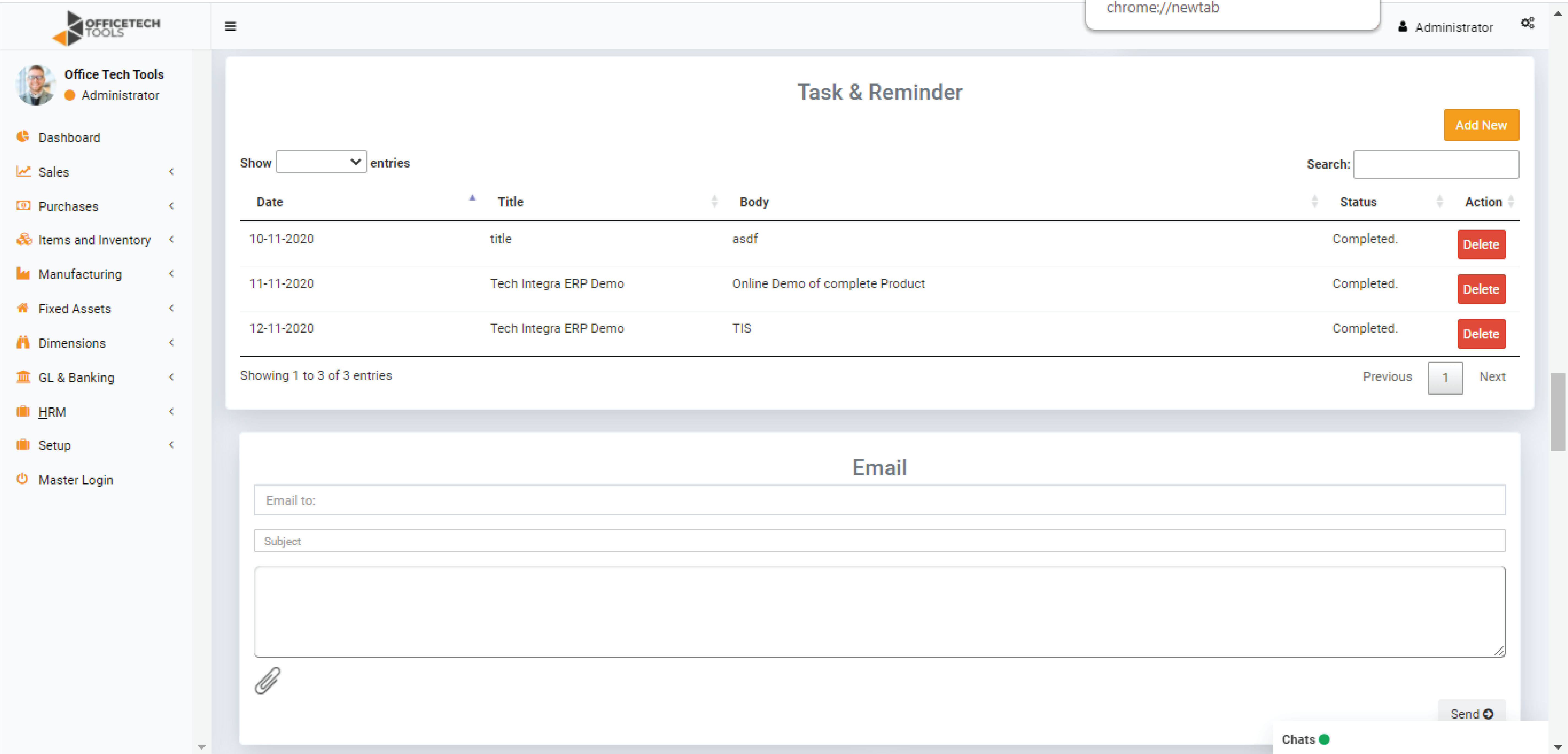This screenshot has height=754, width=1568.
Task: Expand the GL & Banking chevron
Action: (172, 377)
